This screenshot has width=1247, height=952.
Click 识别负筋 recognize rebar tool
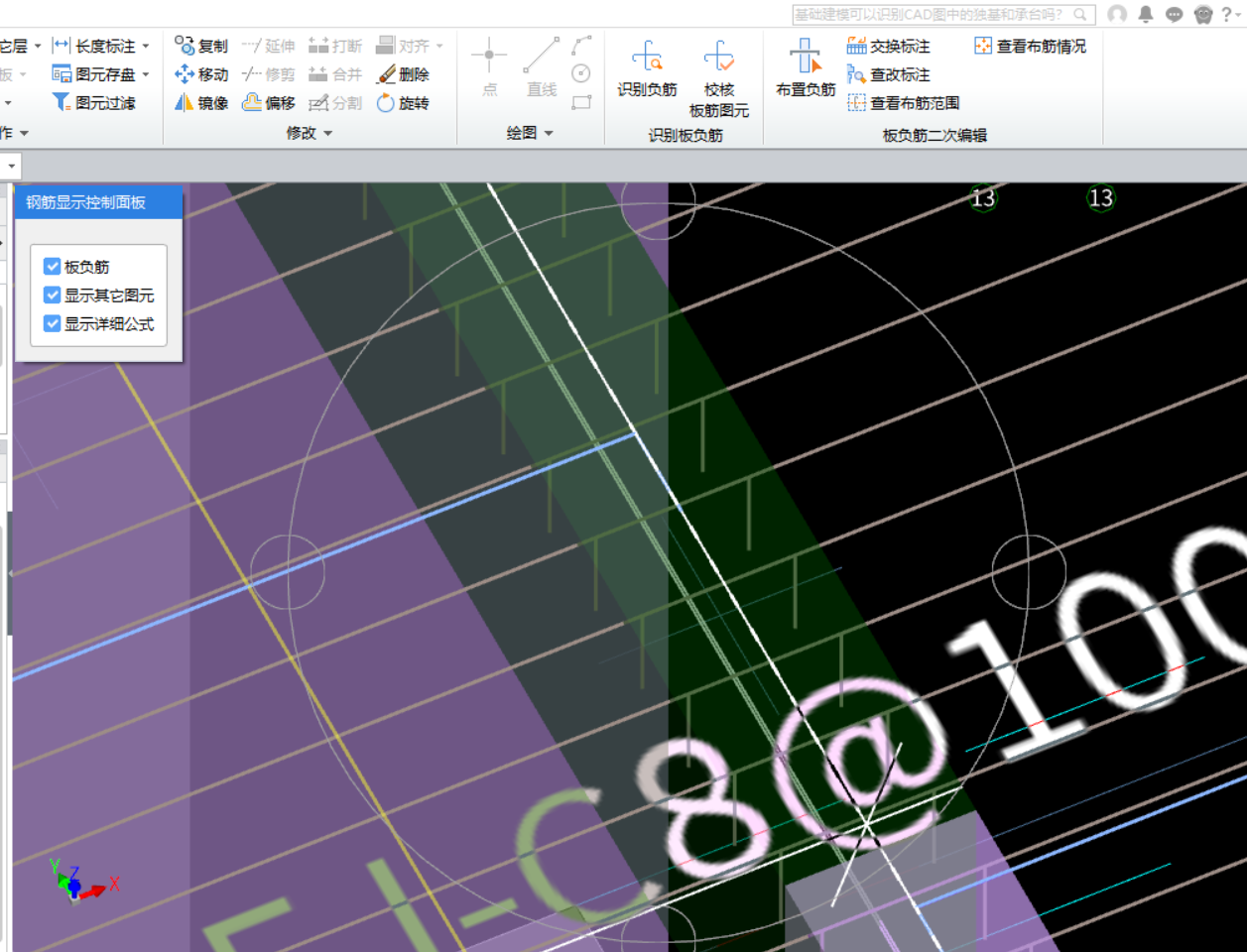tap(647, 67)
